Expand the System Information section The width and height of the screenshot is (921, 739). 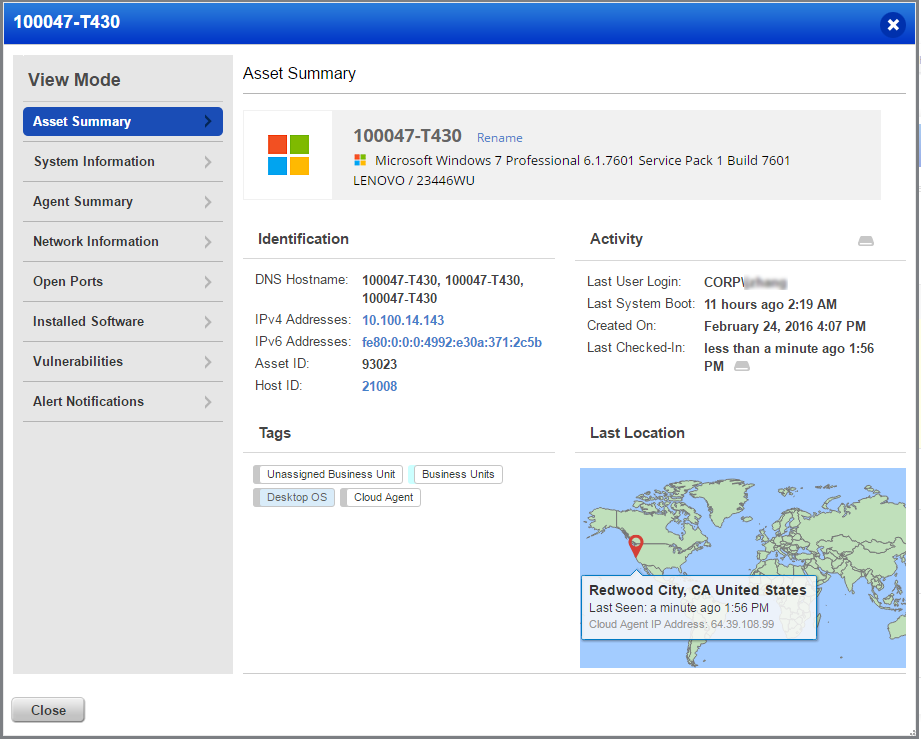pyautogui.click(x=122, y=161)
